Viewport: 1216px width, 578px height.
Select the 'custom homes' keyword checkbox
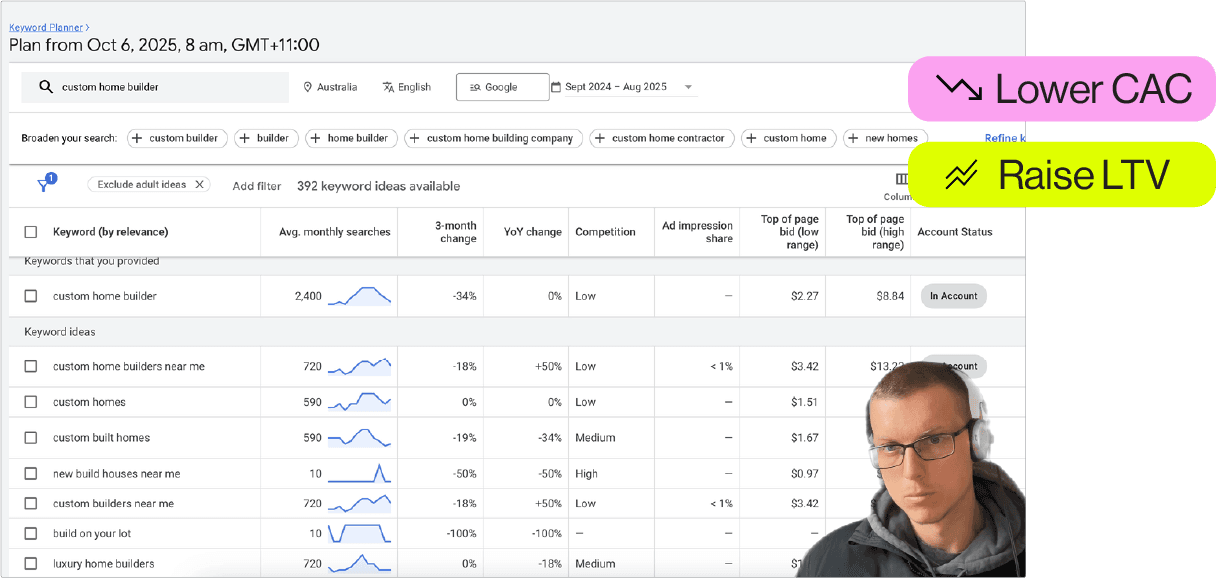point(31,402)
